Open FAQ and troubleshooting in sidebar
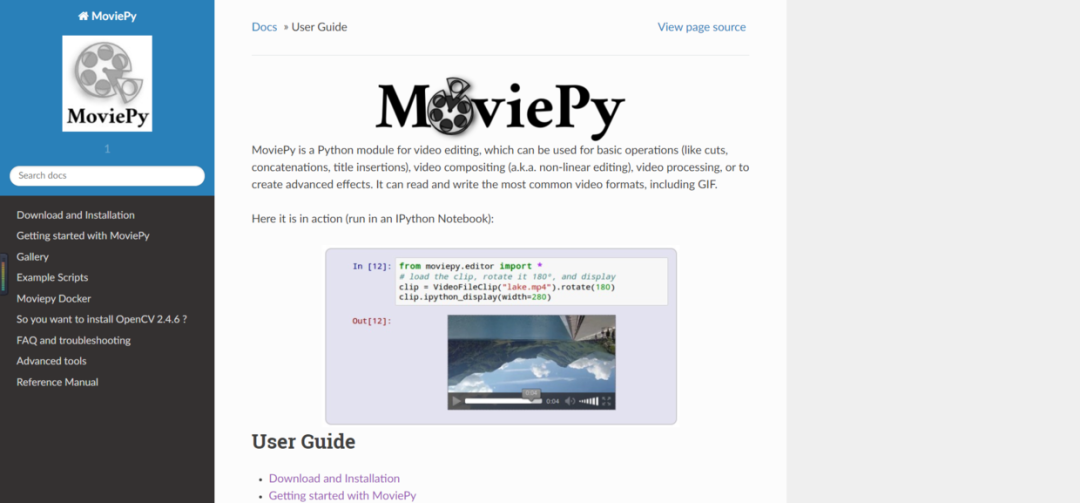This screenshot has width=1080, height=503. [x=74, y=340]
